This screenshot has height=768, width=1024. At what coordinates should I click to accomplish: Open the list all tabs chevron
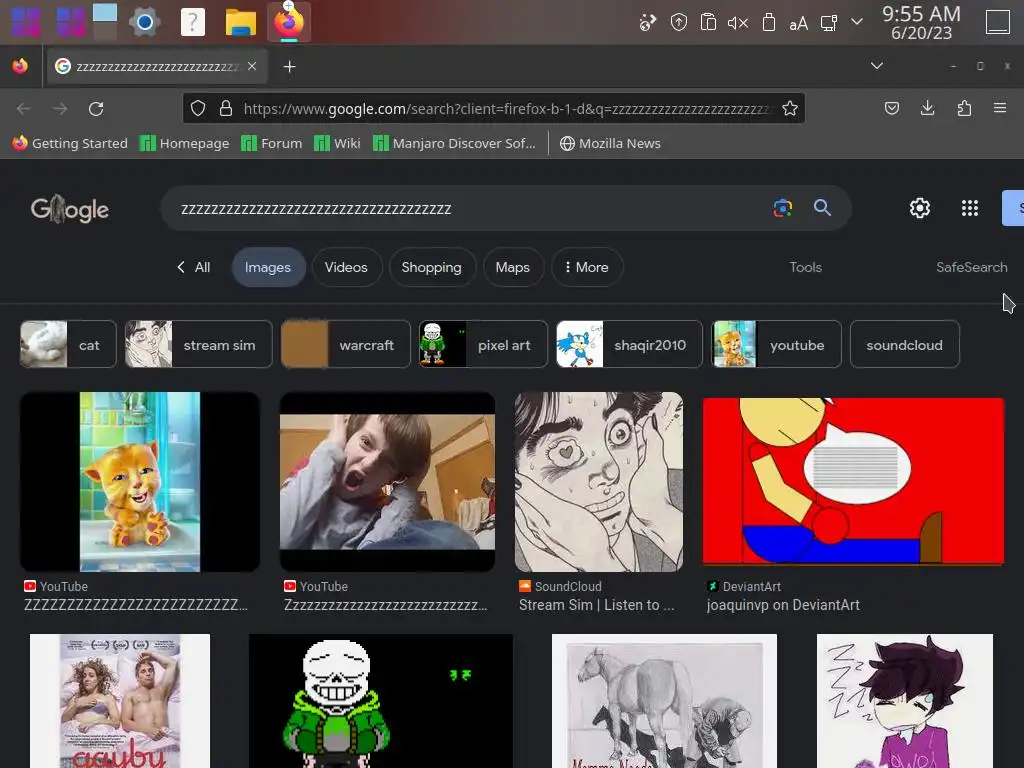tap(877, 66)
